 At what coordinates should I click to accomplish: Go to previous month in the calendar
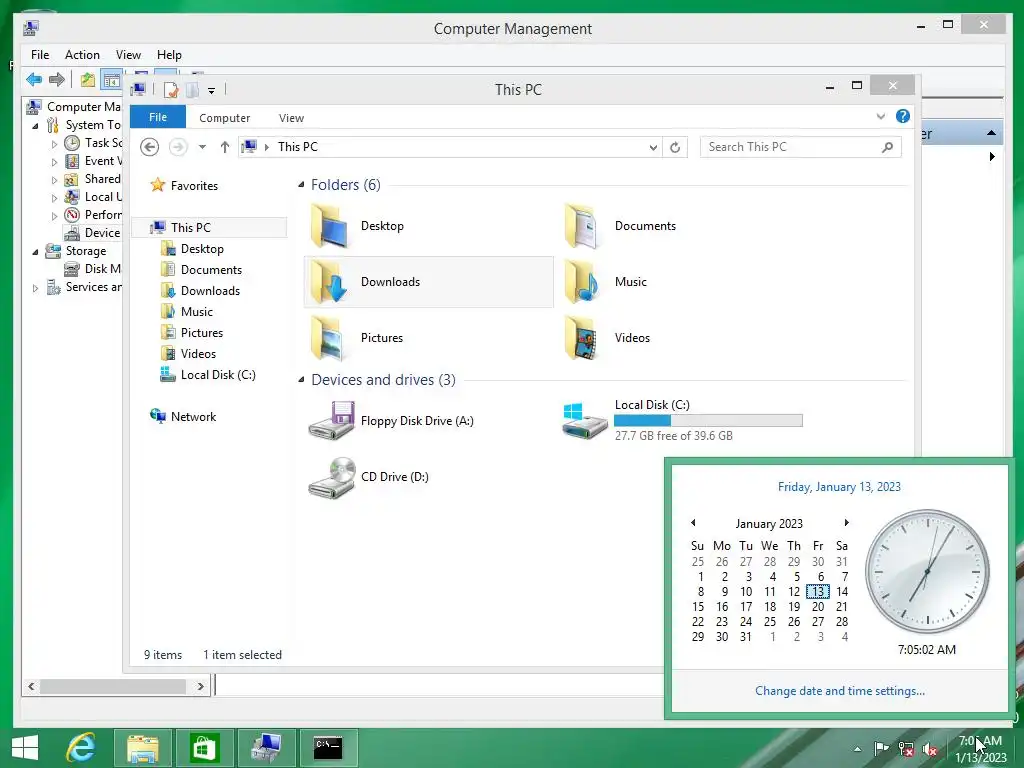[693, 522]
